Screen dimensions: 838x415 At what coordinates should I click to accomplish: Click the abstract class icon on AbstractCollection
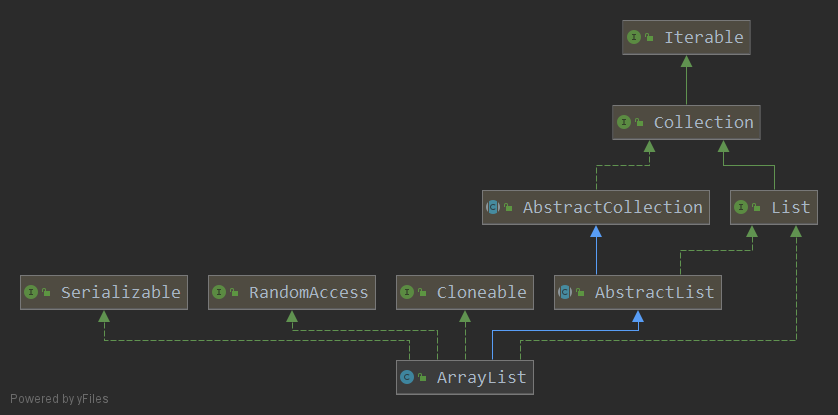click(x=492, y=208)
